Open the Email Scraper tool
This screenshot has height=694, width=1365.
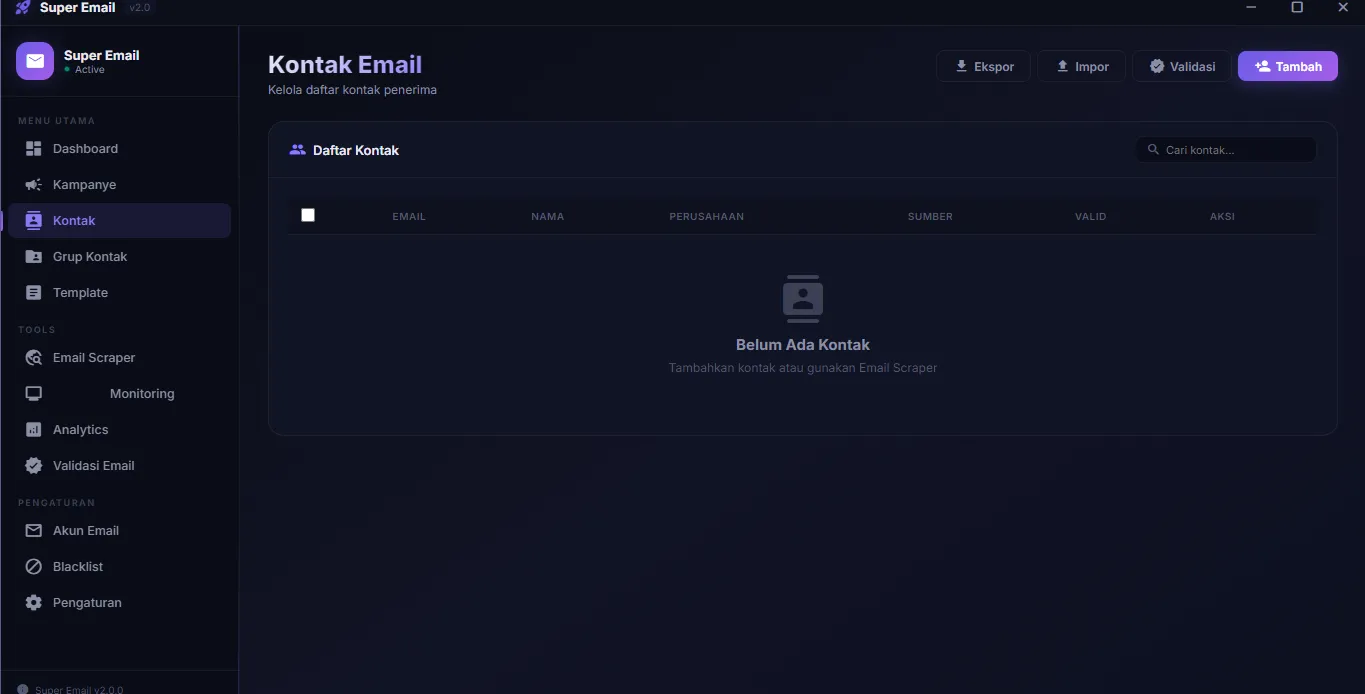pos(119,358)
